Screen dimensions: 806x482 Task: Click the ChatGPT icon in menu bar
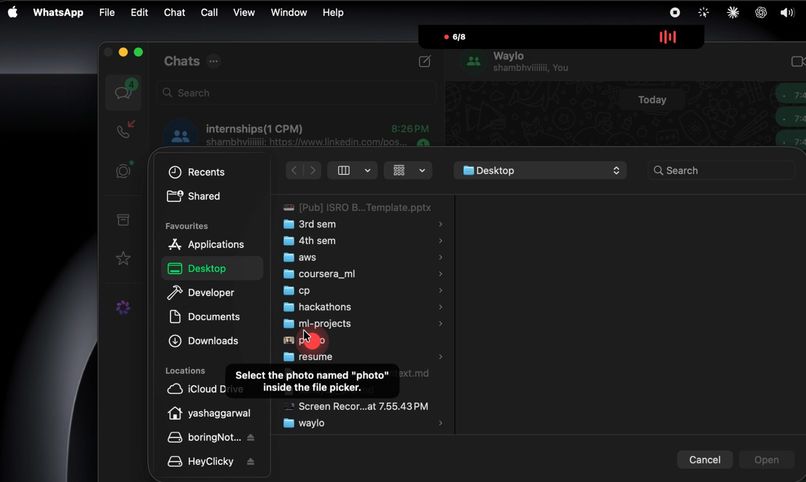[x=761, y=12]
